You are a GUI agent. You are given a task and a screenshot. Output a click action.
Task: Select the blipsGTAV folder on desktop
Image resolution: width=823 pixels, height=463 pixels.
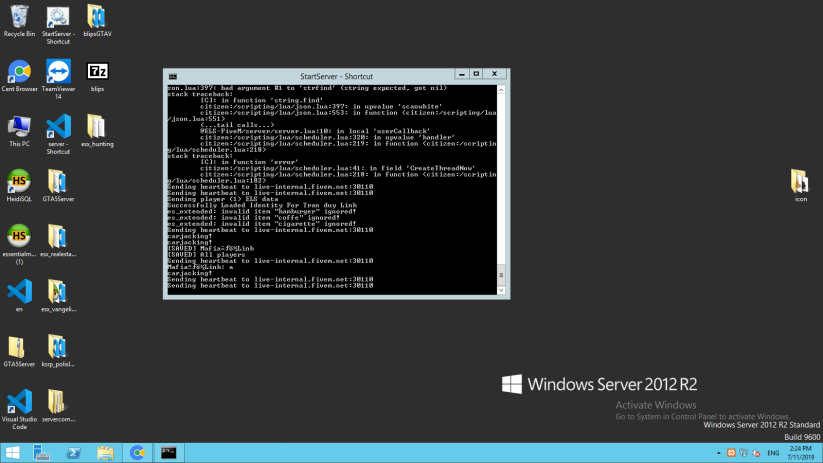tap(97, 21)
